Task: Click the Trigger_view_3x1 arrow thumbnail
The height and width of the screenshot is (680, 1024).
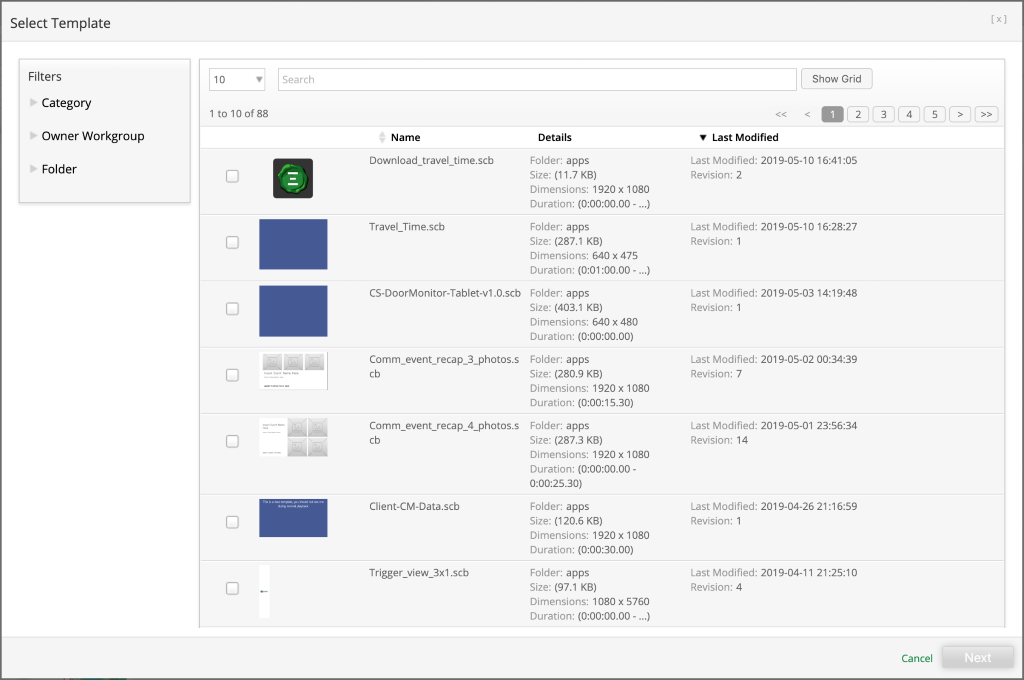Action: 264,591
